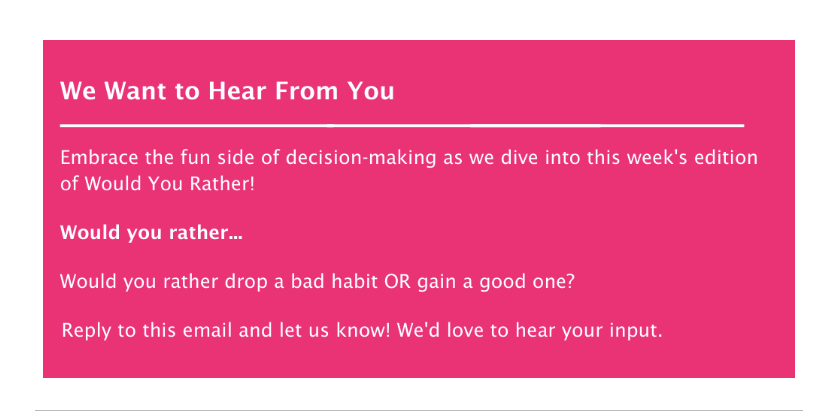Click "We'd love to hear your input." sentence

[x=530, y=331]
